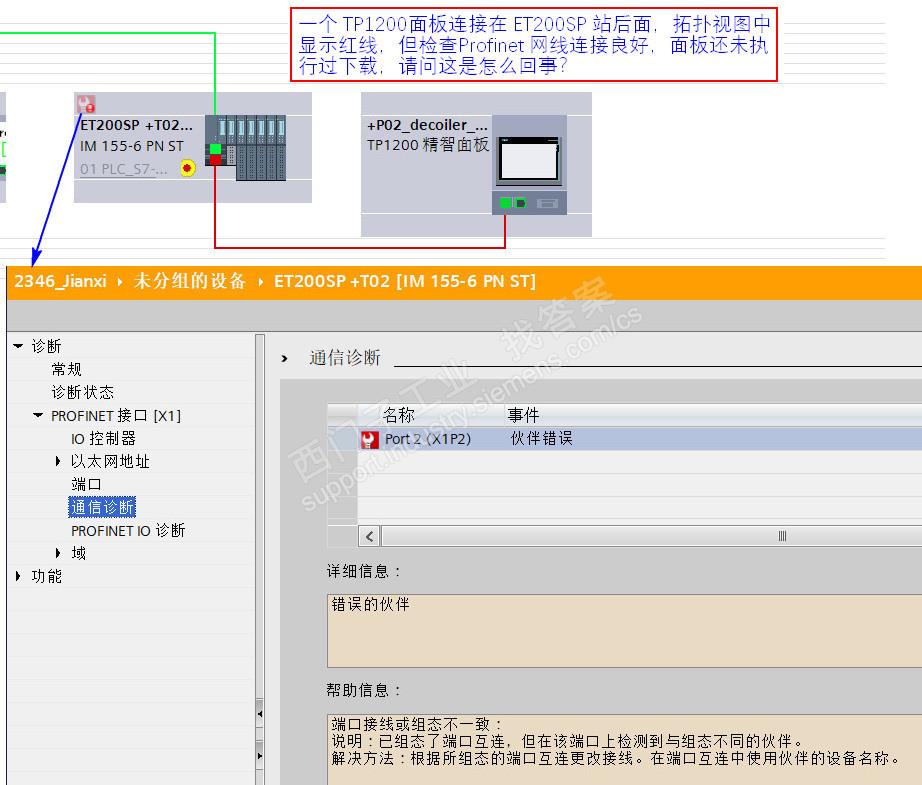Open the 诊断状态 tree item
Screen dimensions: 922x785
click(x=82, y=392)
